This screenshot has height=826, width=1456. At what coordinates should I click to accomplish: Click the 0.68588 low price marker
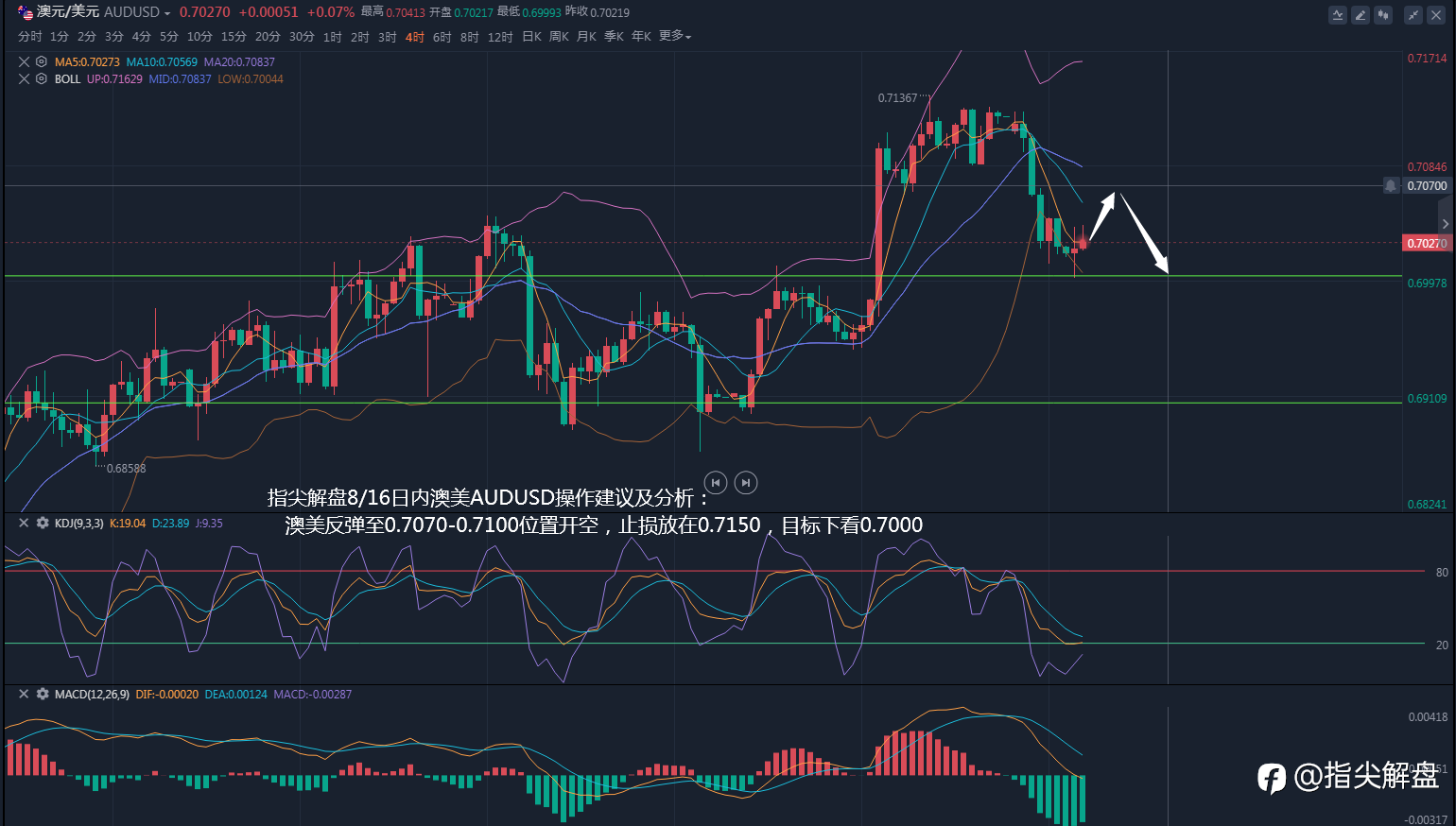pos(127,469)
